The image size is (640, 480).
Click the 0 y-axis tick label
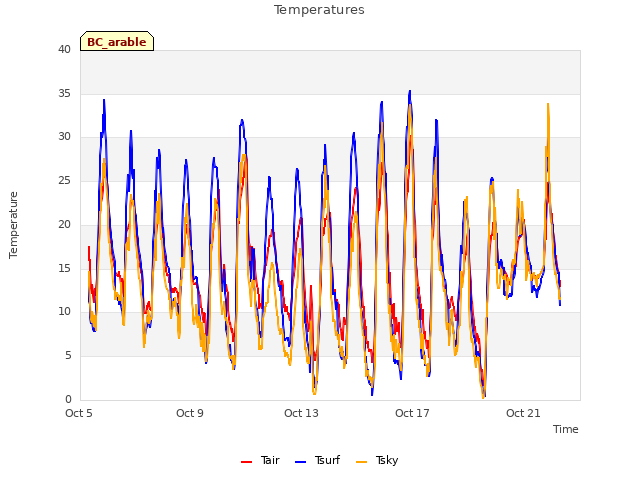[x=68, y=399]
